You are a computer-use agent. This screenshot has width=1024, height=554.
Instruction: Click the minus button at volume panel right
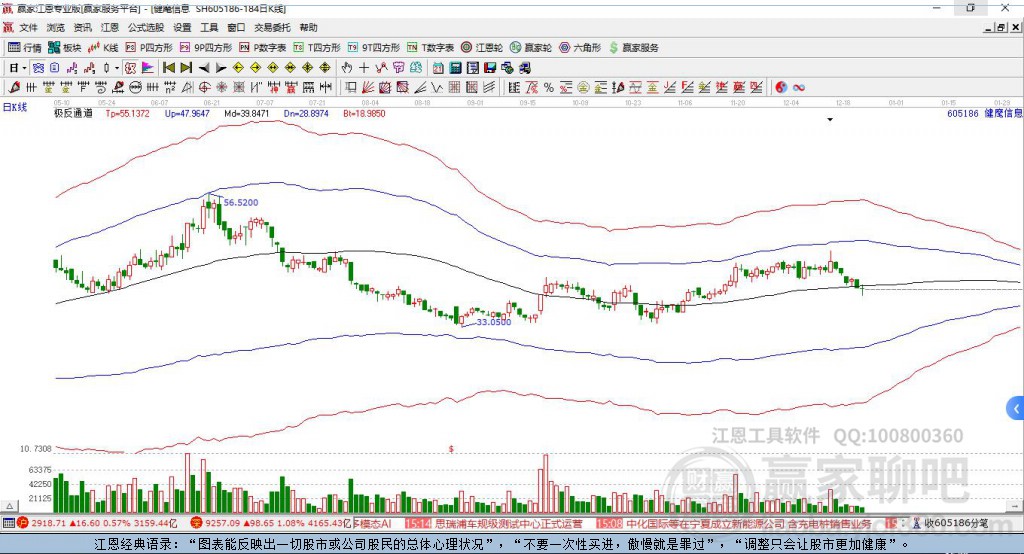coord(1015,506)
